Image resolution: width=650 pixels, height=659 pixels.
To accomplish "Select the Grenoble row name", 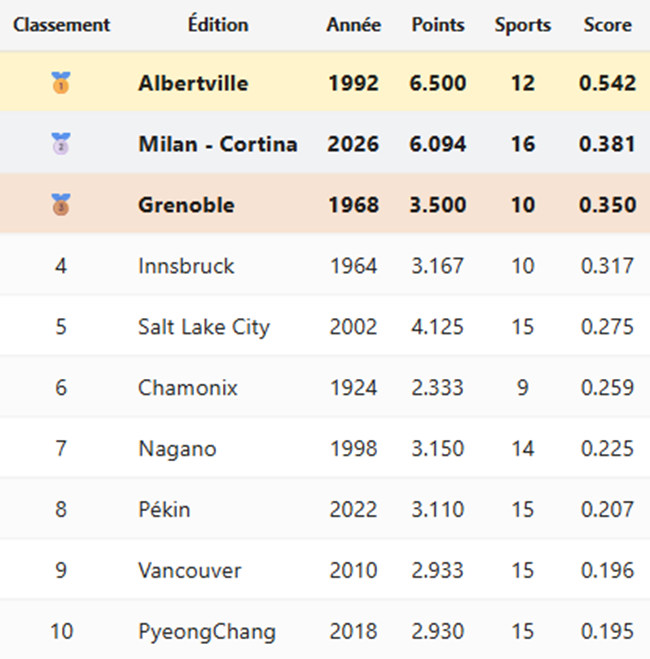I will pos(186,206).
